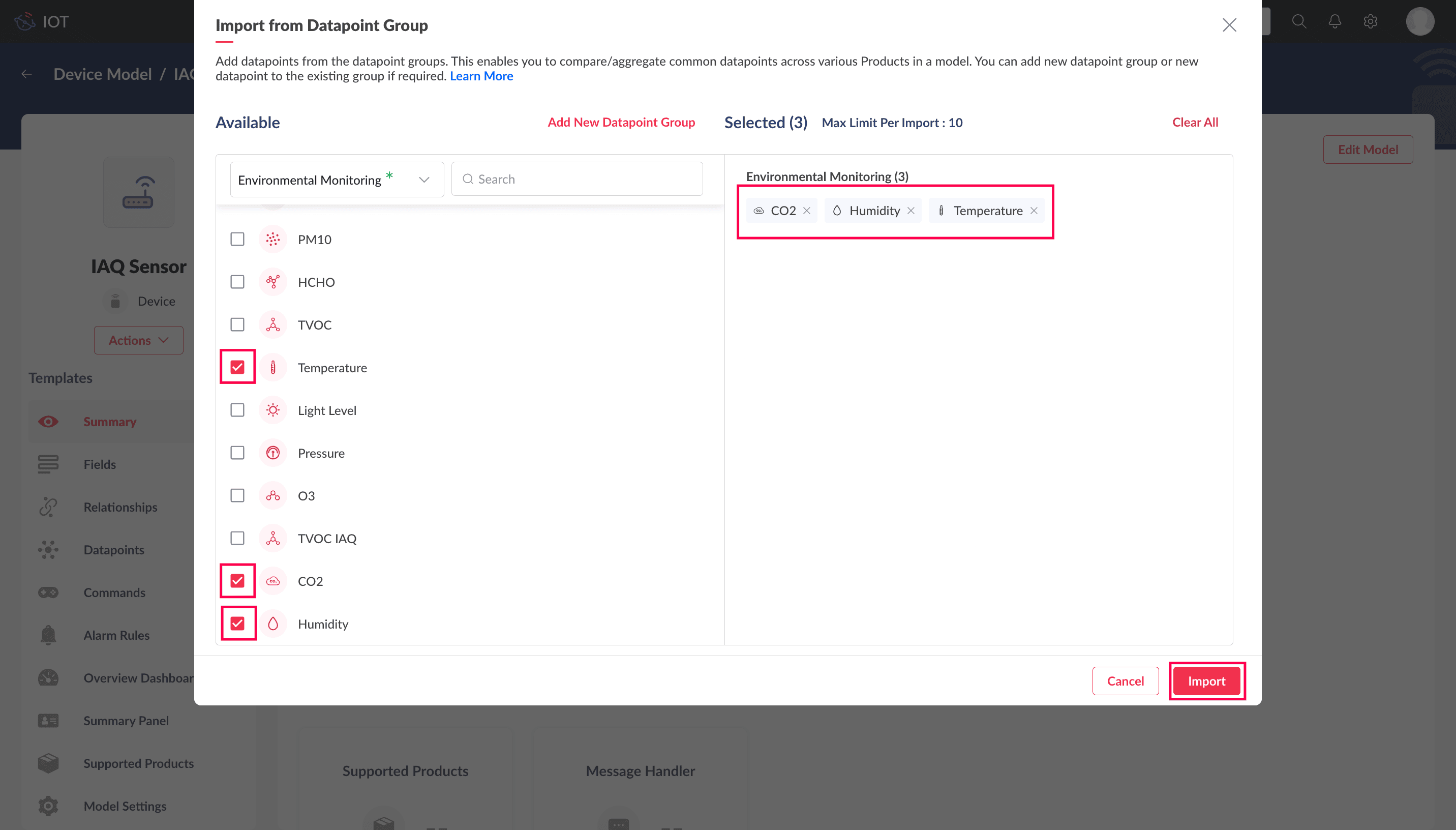Click the IAQ Sensor device image thumbnail
The image size is (1456, 830).
pos(138,193)
